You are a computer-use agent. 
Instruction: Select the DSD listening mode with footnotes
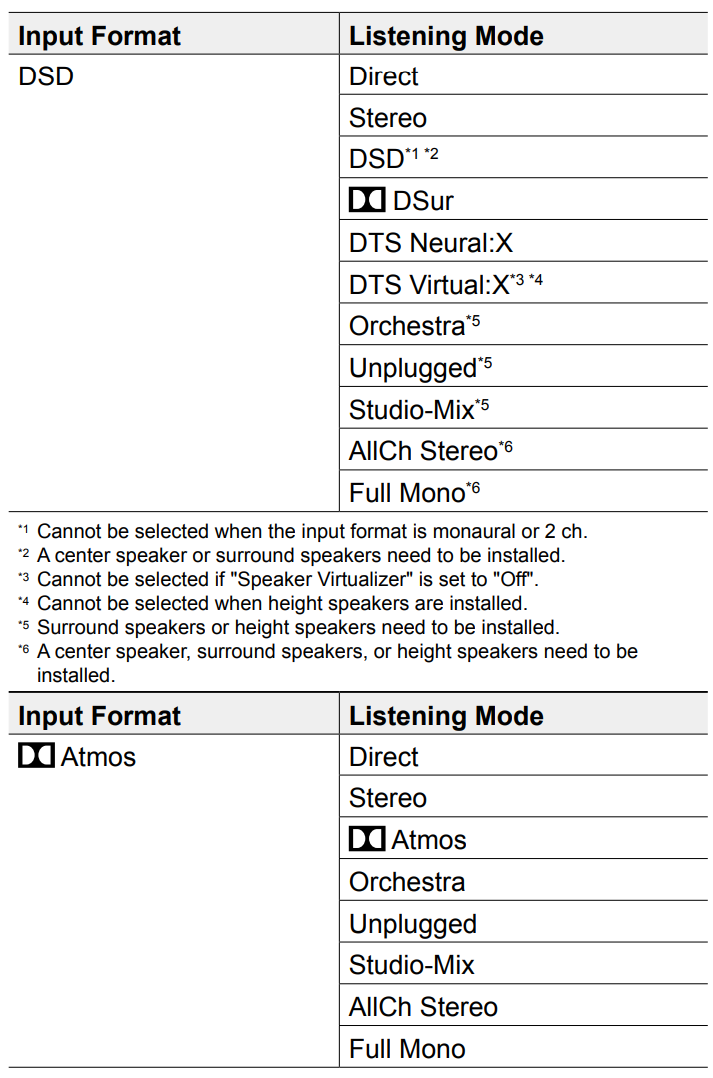point(393,158)
